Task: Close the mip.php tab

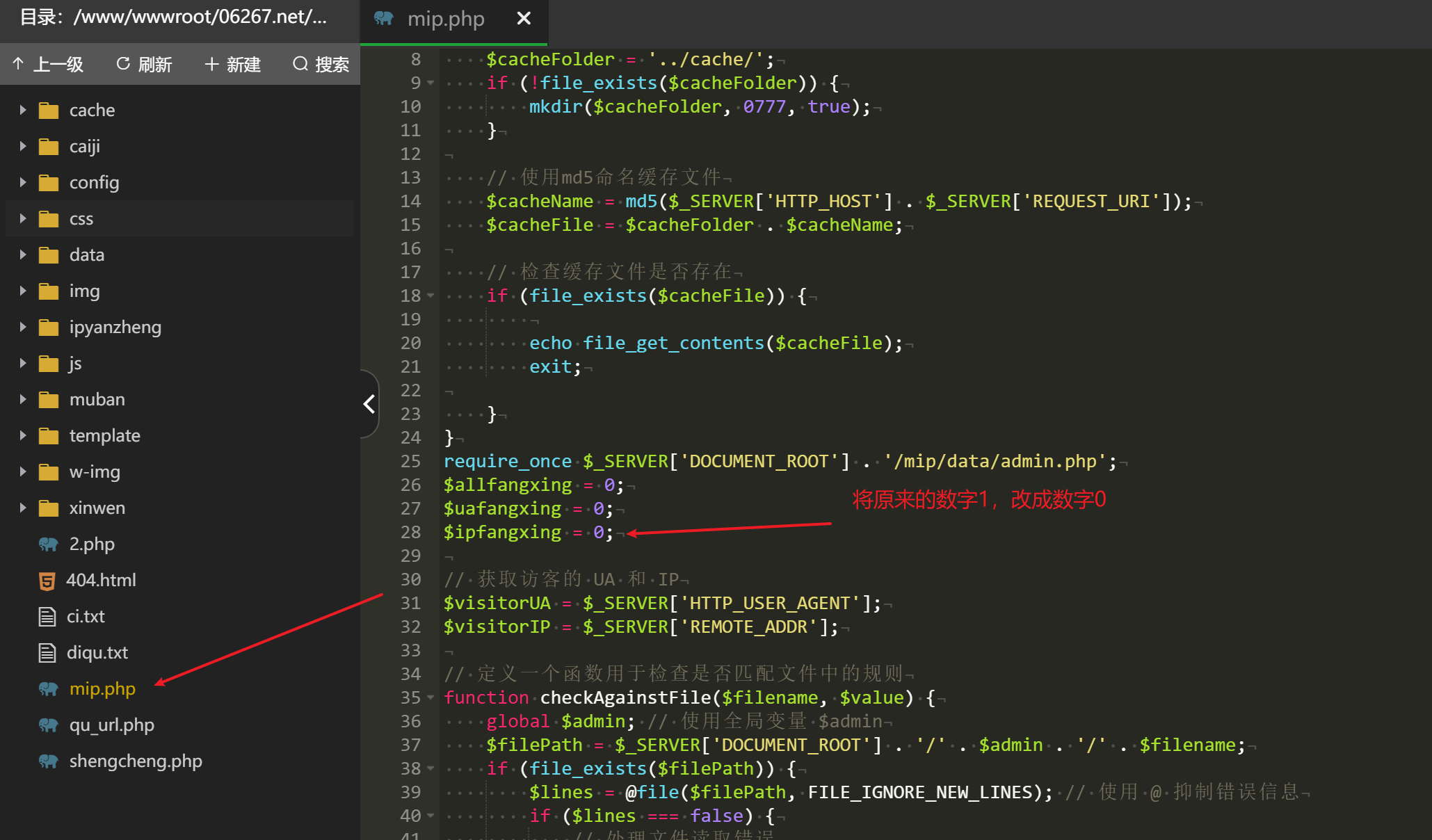Action: (524, 19)
